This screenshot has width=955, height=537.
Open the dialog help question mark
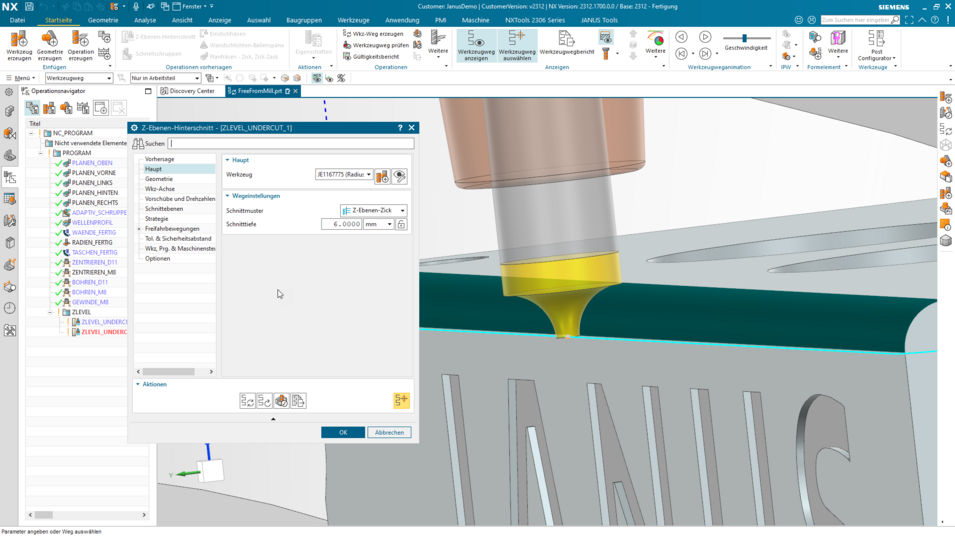400,128
